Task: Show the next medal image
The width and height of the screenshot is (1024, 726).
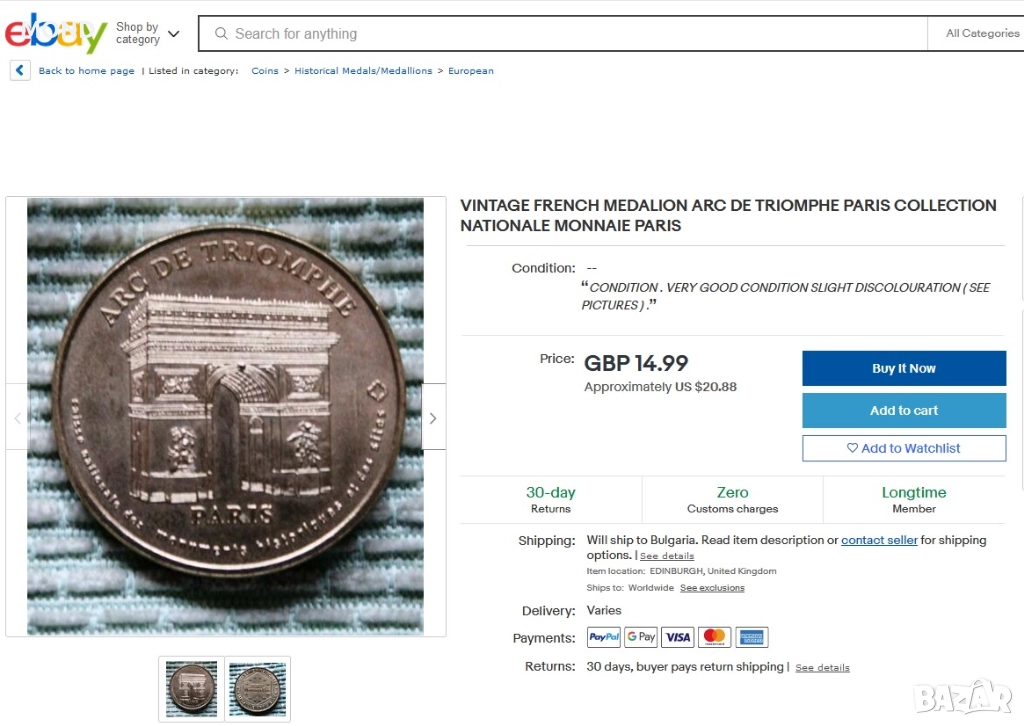Action: (433, 417)
